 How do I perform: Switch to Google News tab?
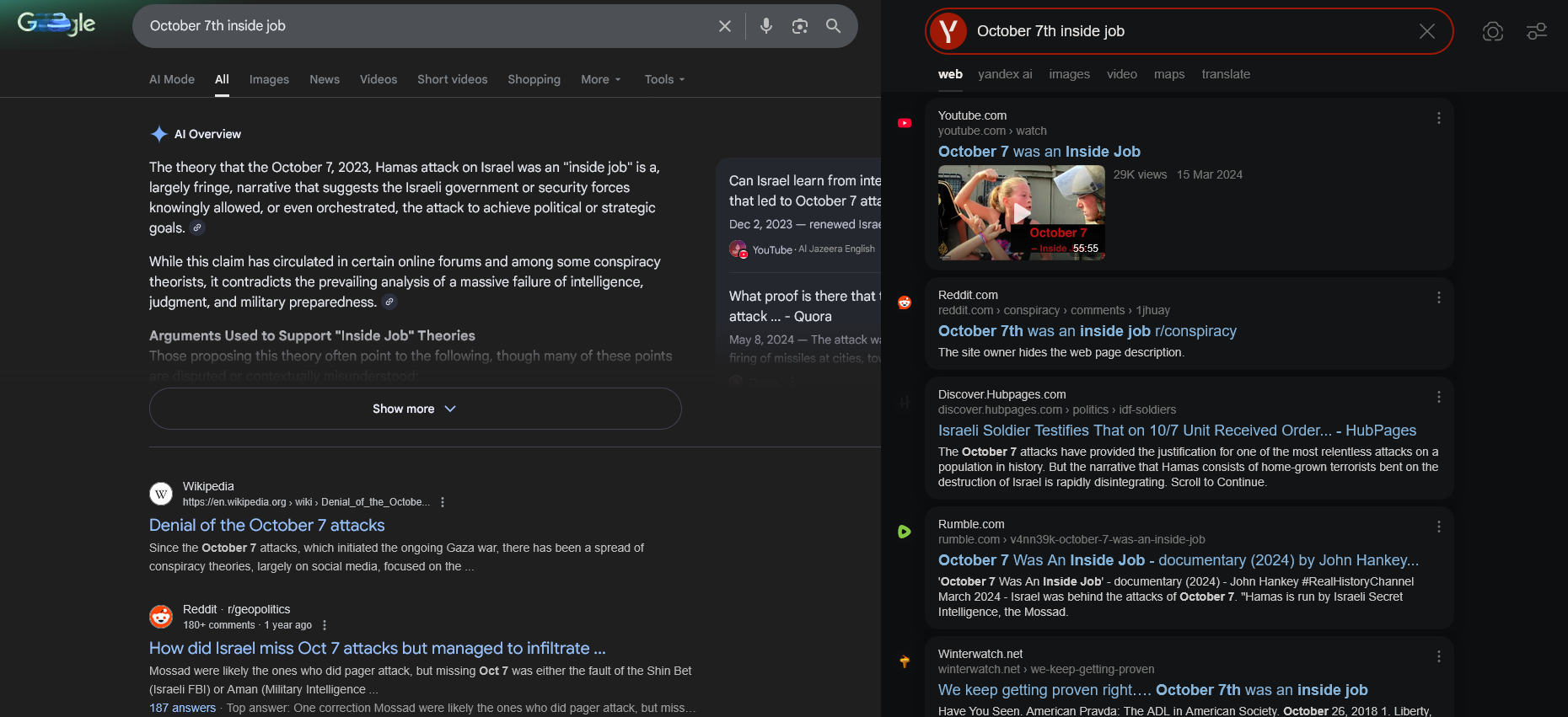click(325, 79)
